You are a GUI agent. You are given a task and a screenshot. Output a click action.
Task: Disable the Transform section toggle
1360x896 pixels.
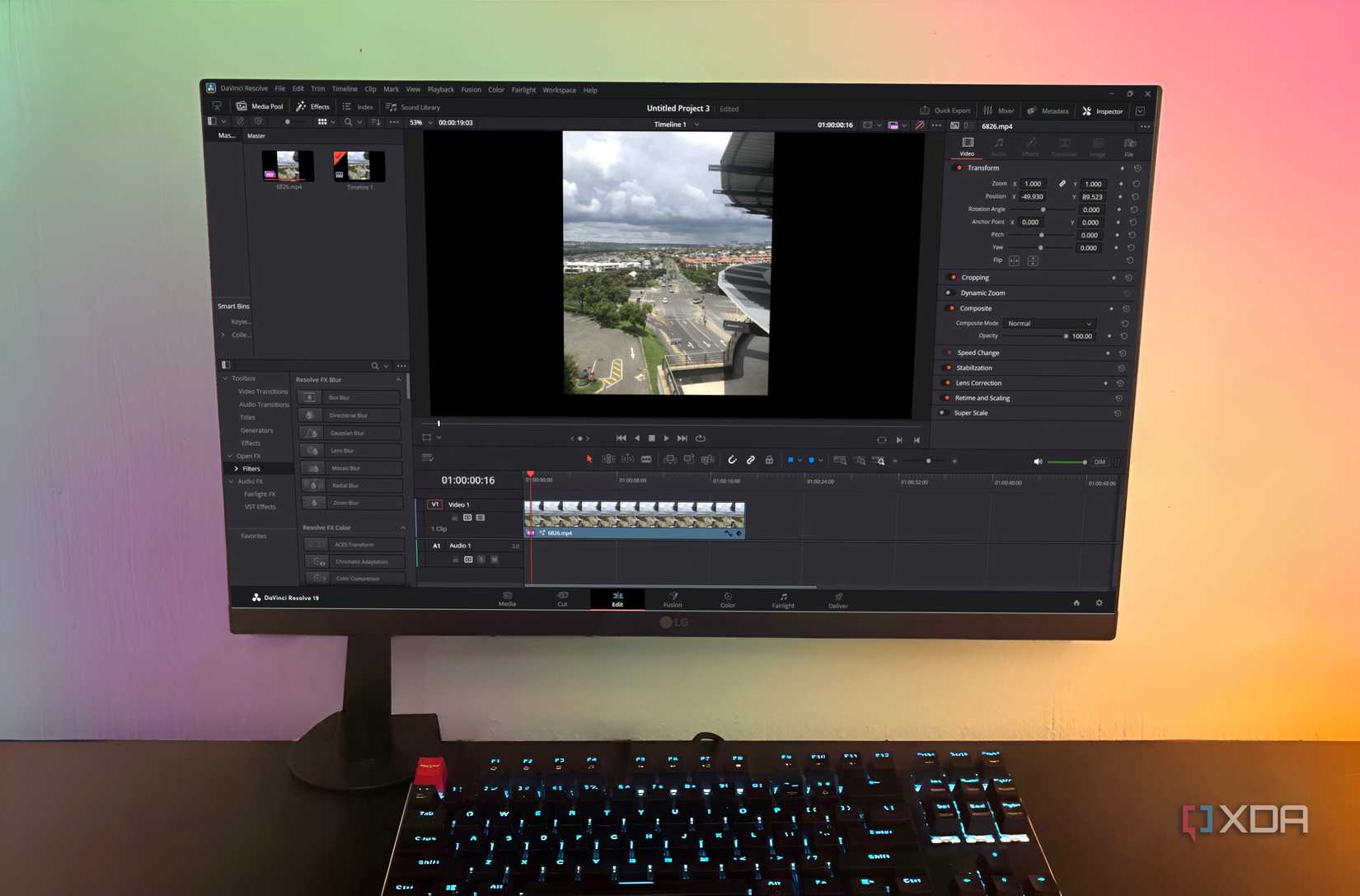click(958, 168)
